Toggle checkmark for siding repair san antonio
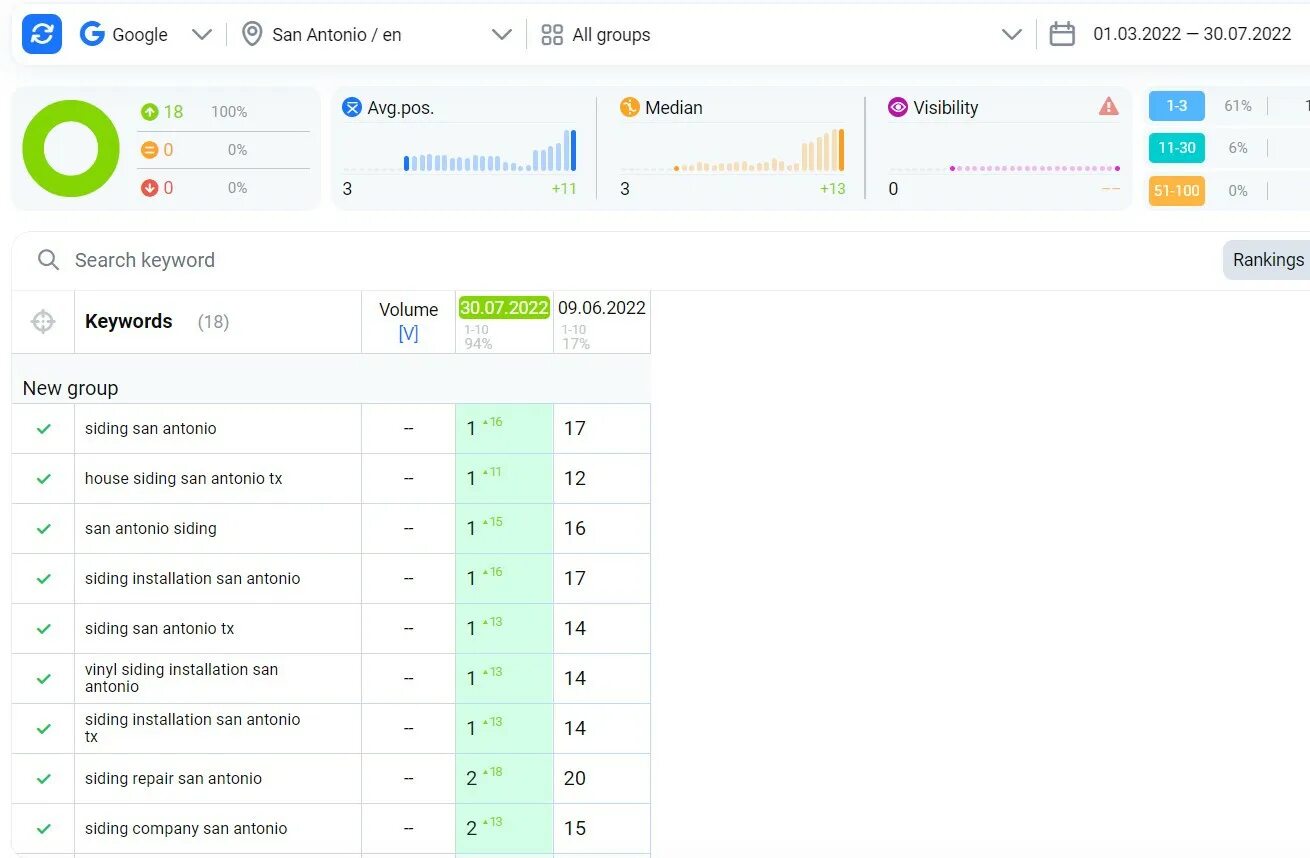The image size is (1310, 858). (x=44, y=779)
